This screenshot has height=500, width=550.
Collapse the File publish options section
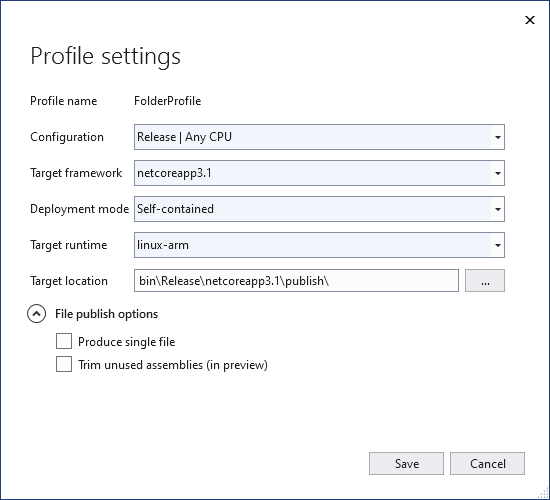point(36,314)
